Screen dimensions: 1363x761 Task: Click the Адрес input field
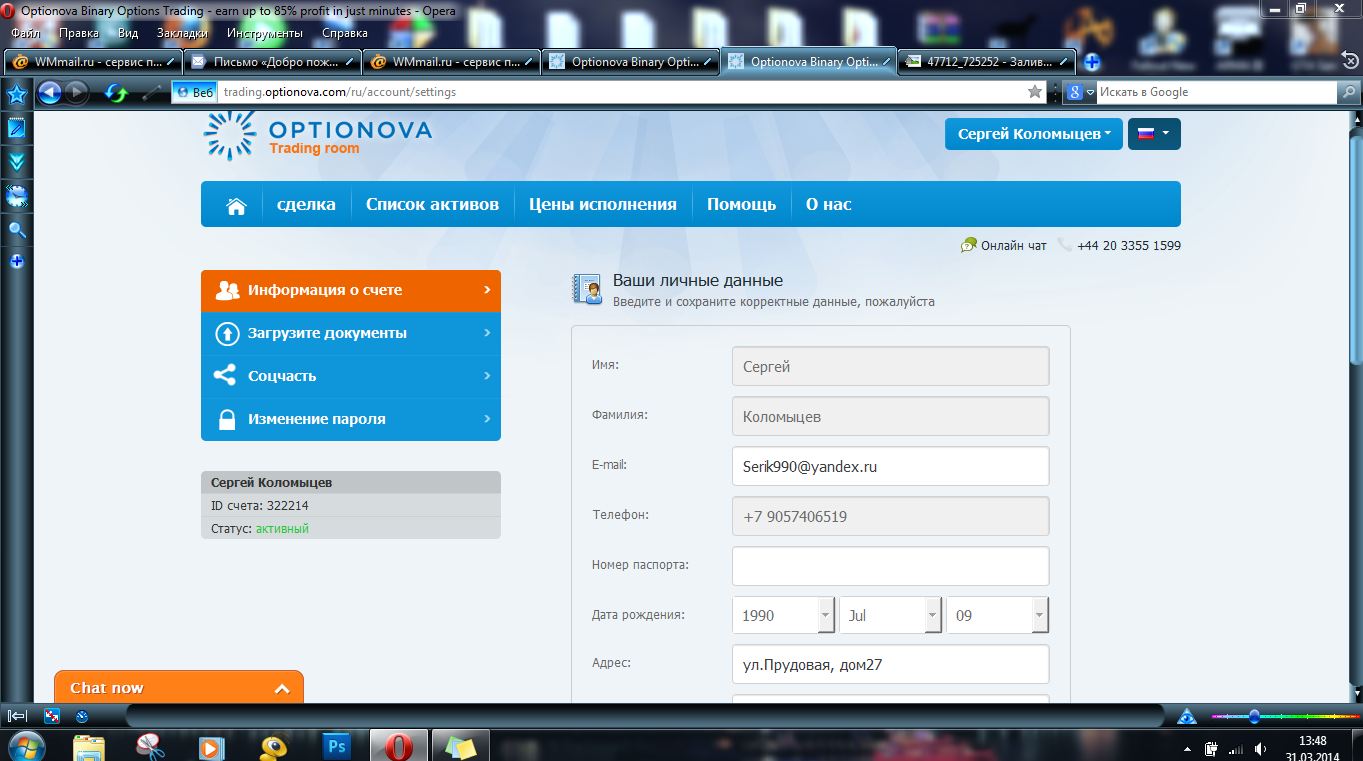coord(890,664)
